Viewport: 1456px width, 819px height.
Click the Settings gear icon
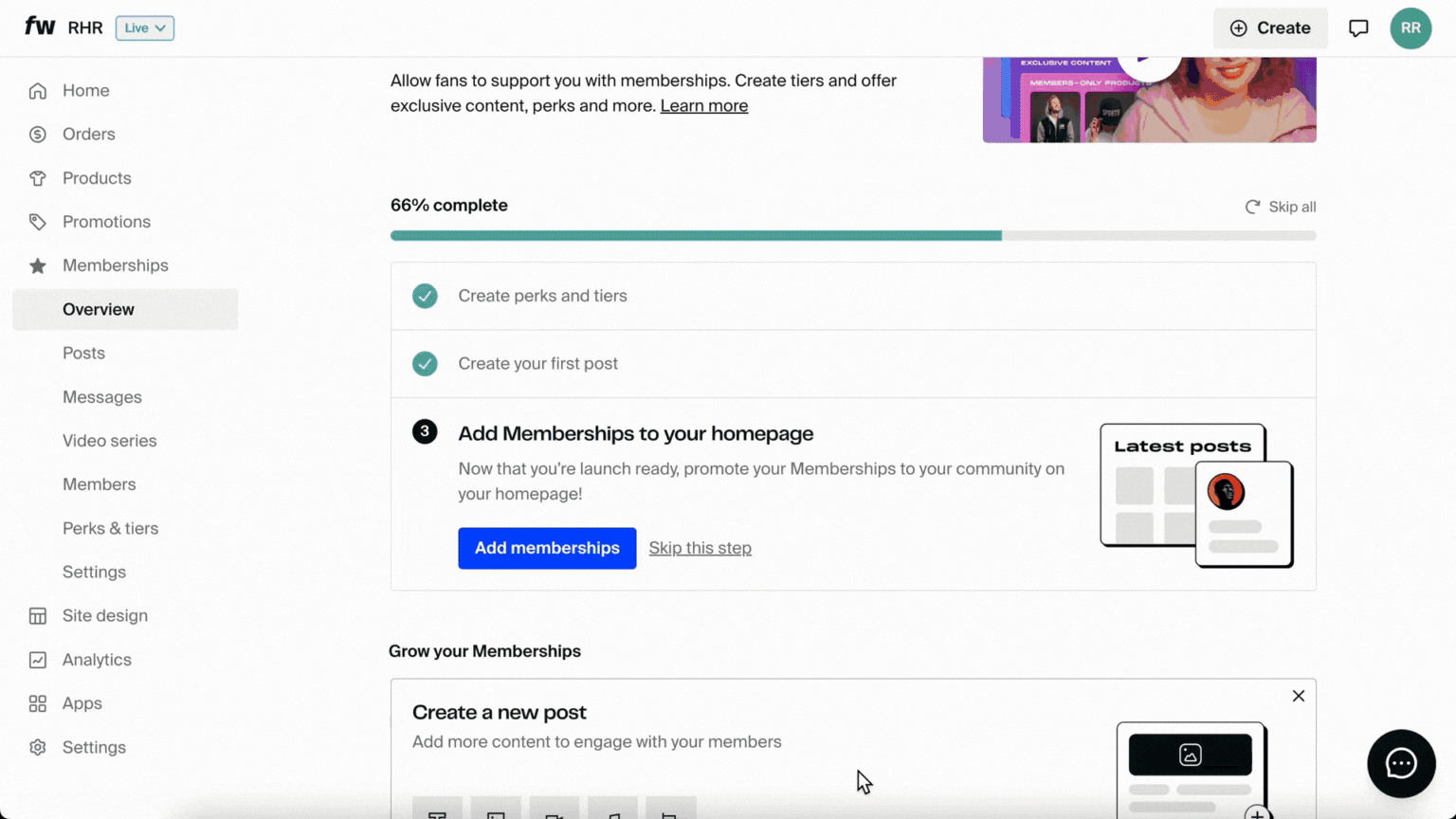click(x=38, y=747)
